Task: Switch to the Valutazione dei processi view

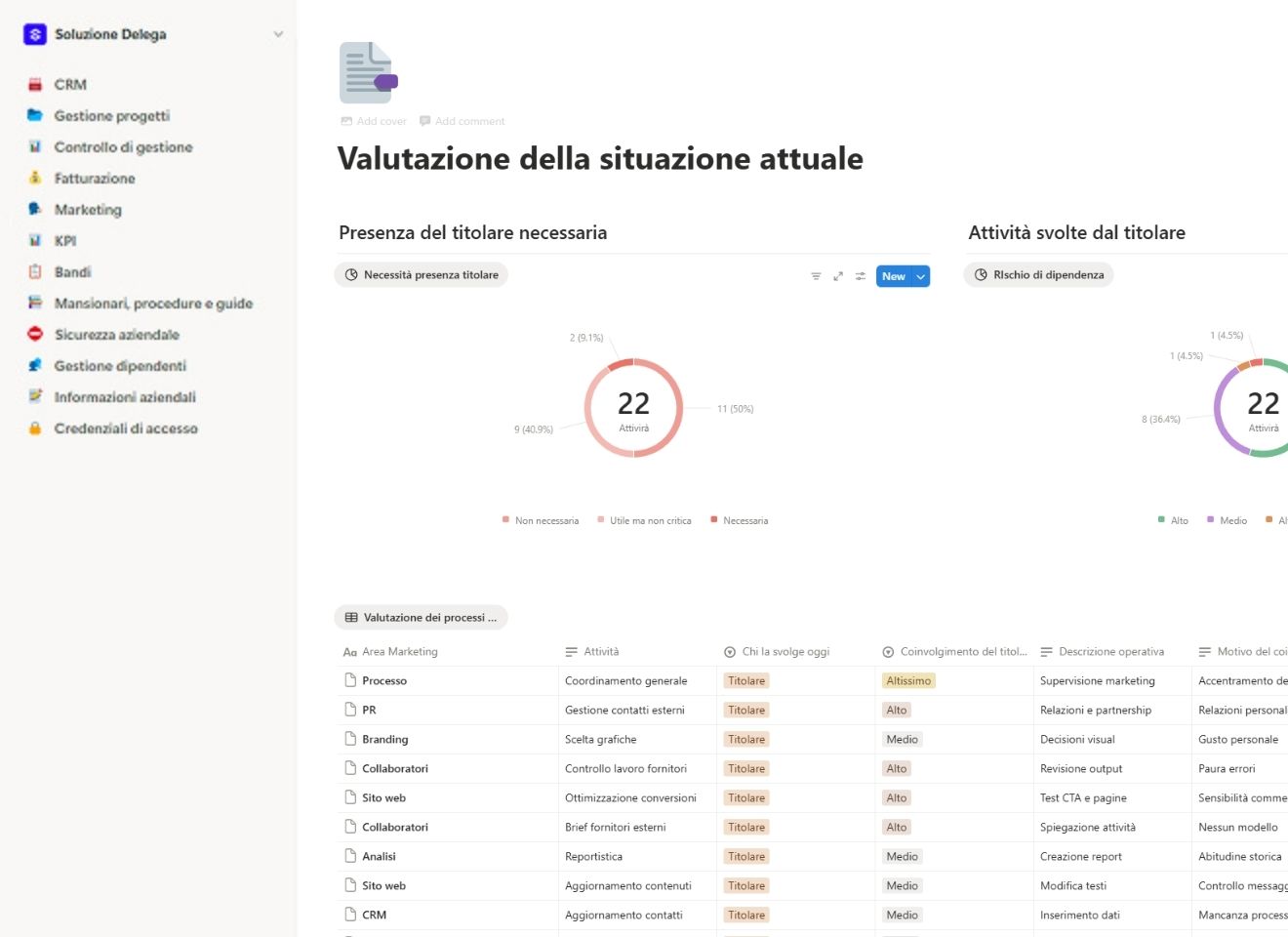Action: [x=422, y=617]
